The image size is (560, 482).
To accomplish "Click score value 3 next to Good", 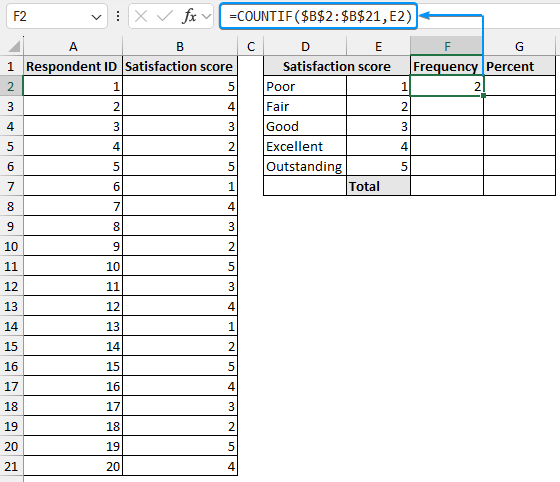I will pyautogui.click(x=378, y=126).
